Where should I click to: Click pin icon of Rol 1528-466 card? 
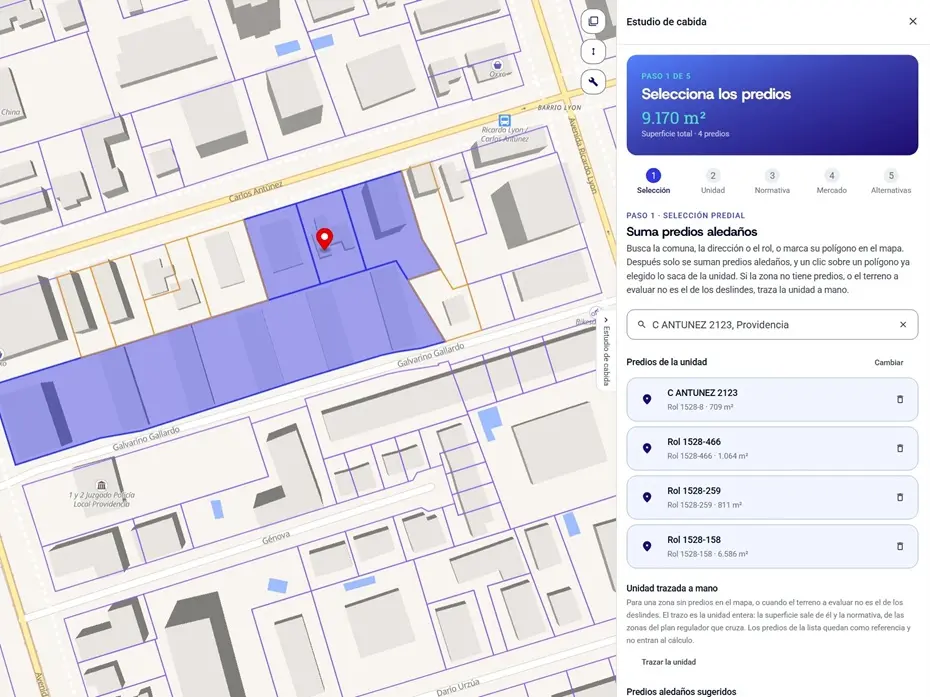647,448
